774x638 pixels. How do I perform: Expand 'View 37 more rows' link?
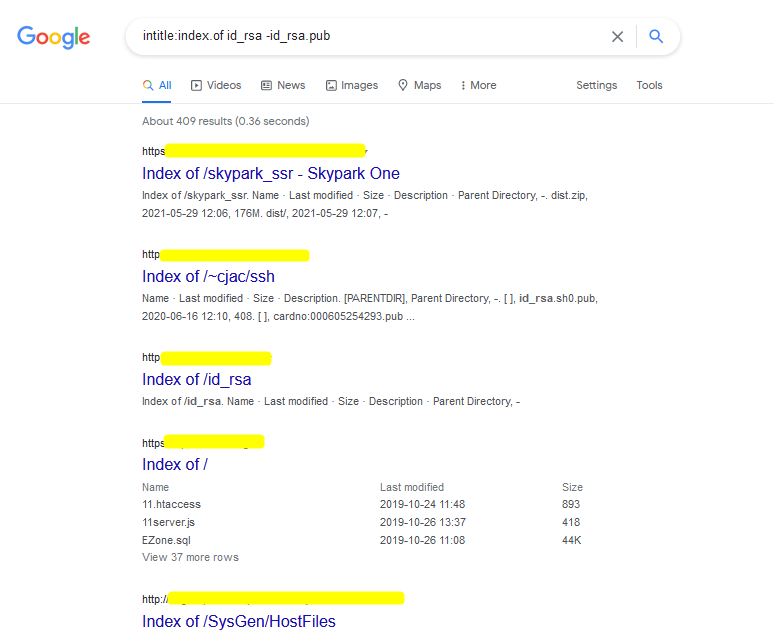(x=191, y=557)
